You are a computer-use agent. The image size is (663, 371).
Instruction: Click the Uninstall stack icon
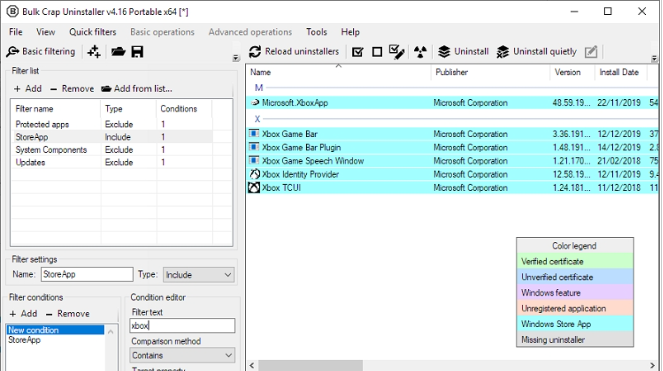(444, 52)
